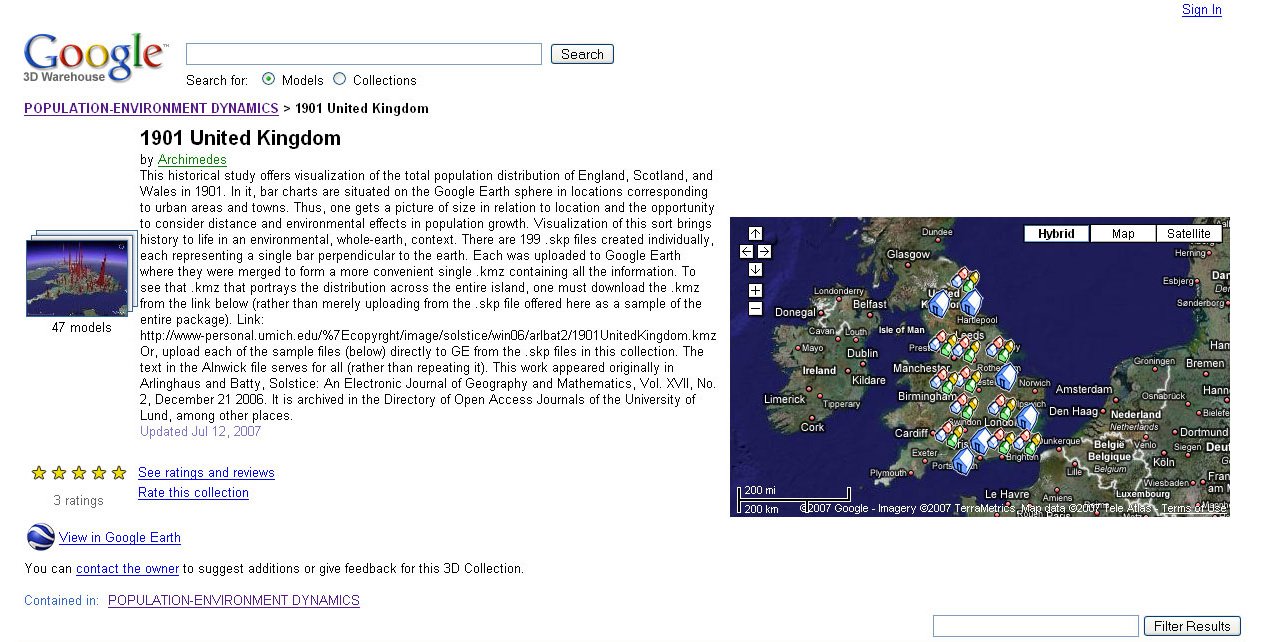Focus the main search text field
The width and height of the screenshot is (1262, 642).
coord(363,54)
